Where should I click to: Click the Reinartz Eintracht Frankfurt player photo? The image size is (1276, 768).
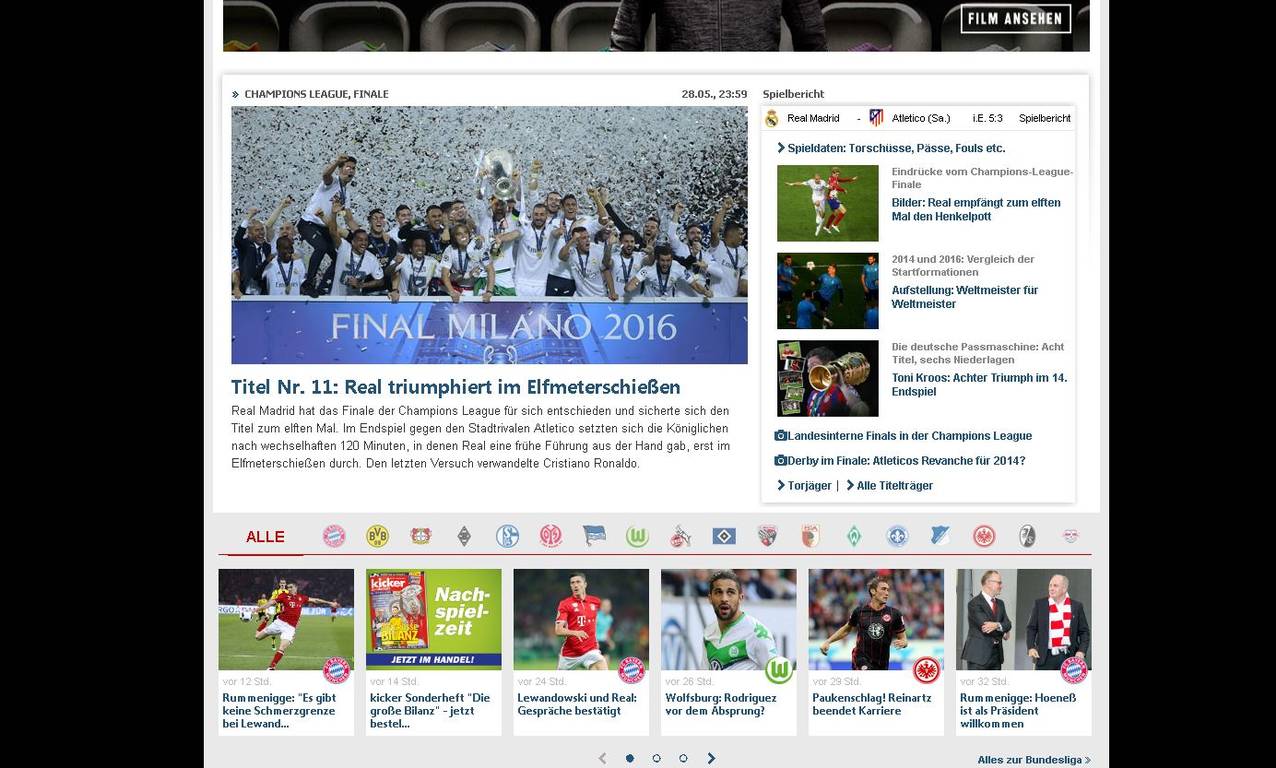coord(876,620)
